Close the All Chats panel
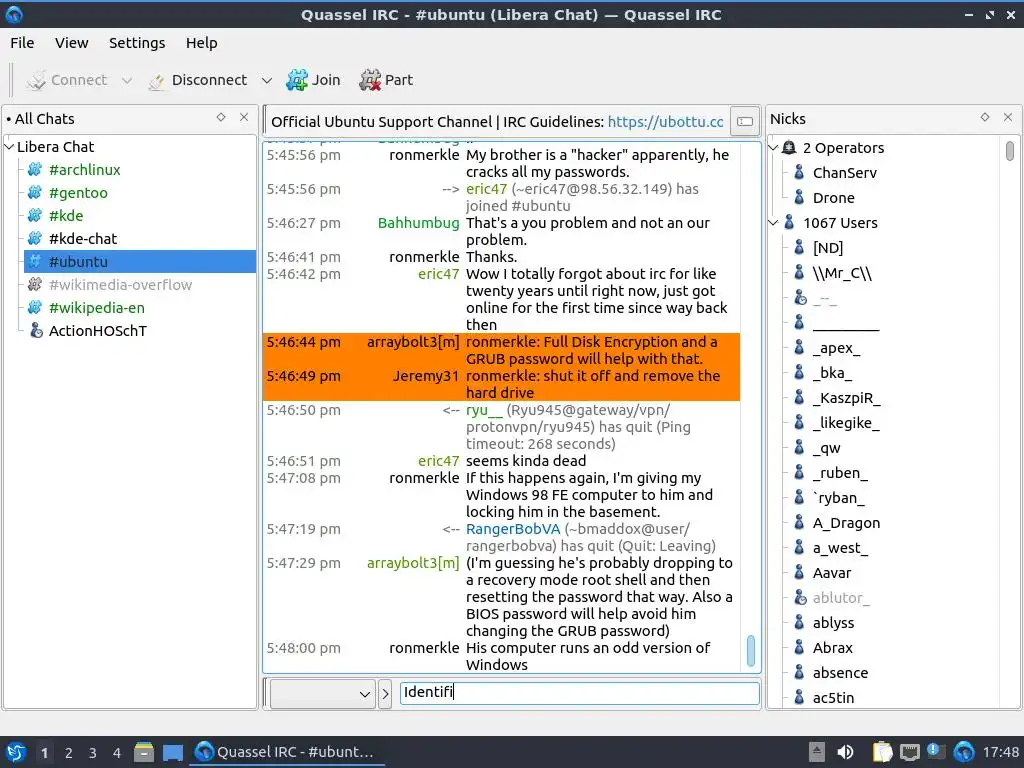1024x768 pixels. point(244,118)
